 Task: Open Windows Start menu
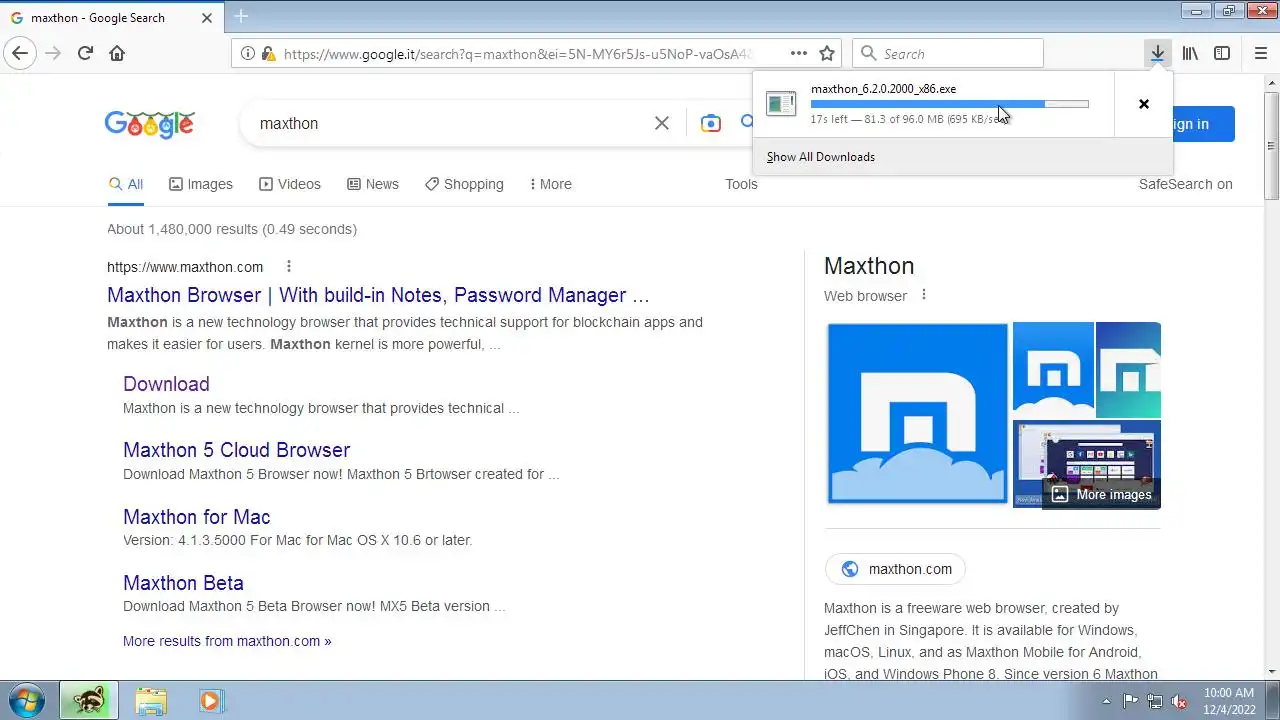pos(26,700)
